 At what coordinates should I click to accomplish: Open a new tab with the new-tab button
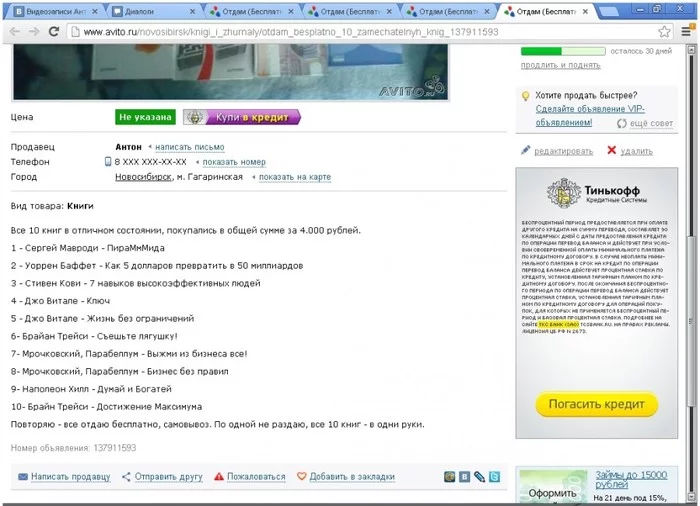coord(608,12)
